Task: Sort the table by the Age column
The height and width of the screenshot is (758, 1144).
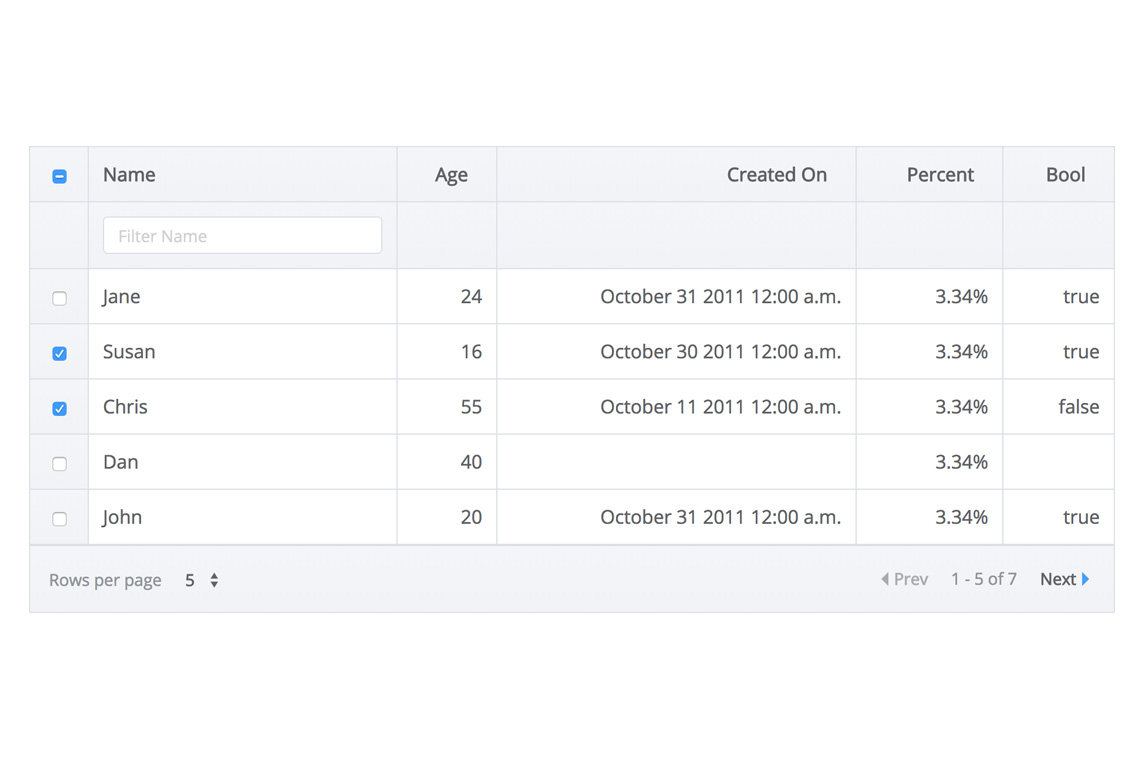Action: click(449, 174)
